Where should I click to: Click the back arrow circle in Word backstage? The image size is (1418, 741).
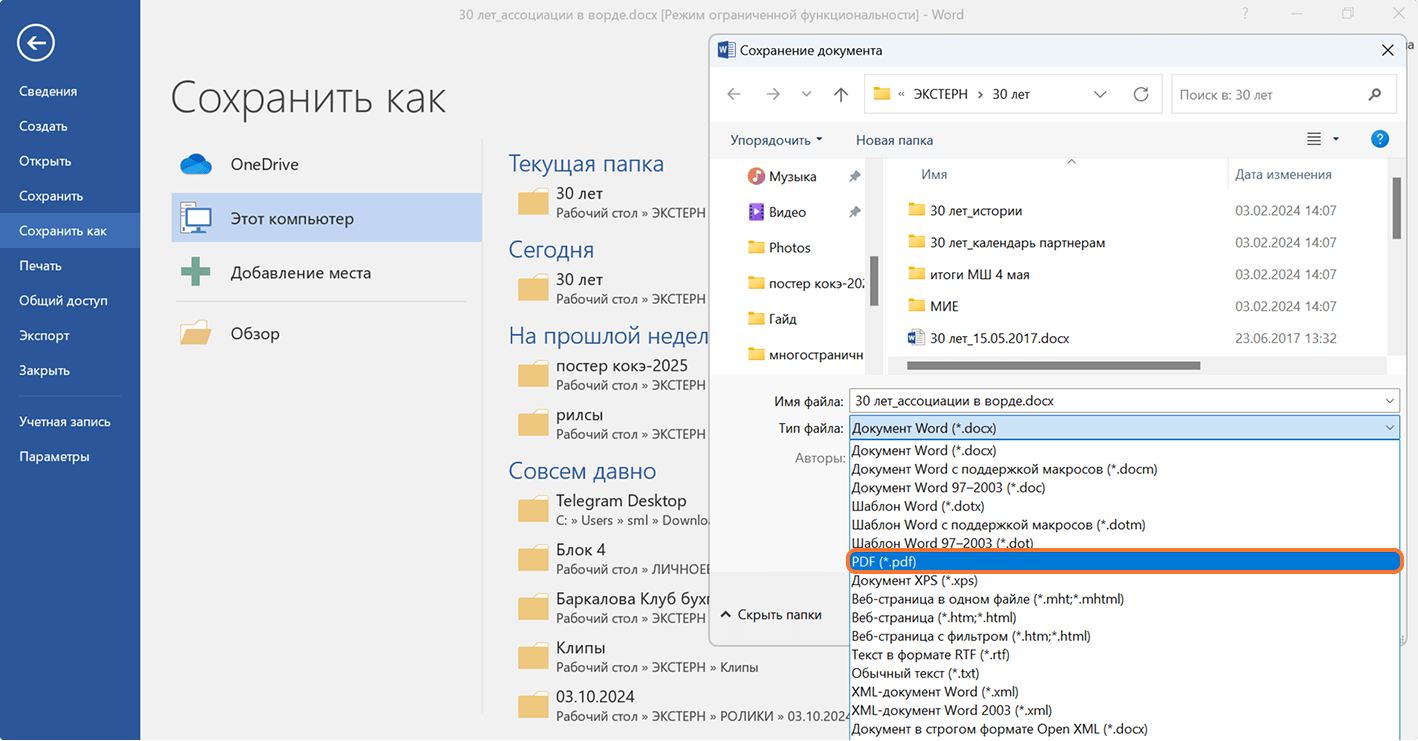36,42
